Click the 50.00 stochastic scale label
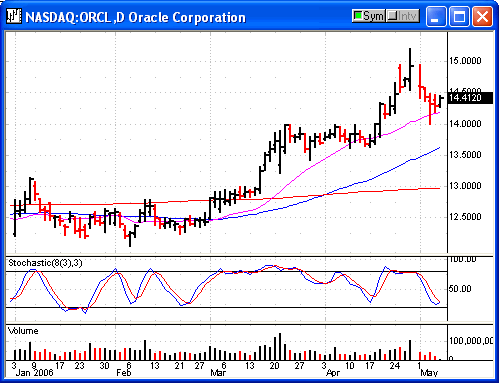The height and width of the screenshot is (383, 499). (x=460, y=289)
